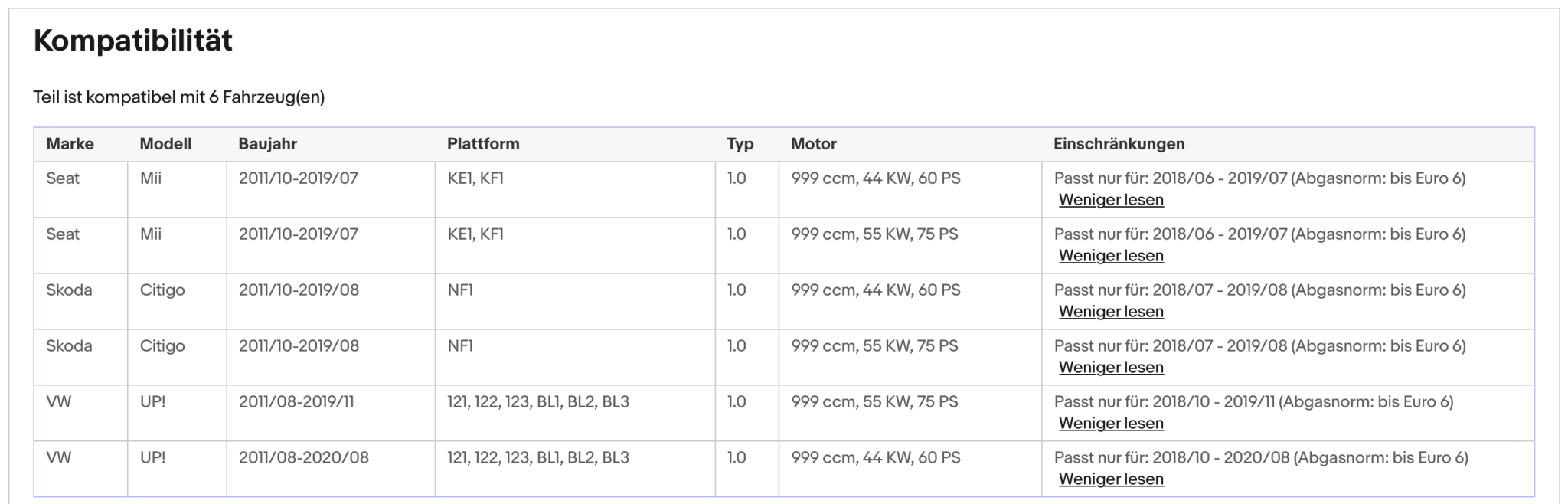Click the platform cell listing KE1, KF1 in first row
The height and width of the screenshot is (504, 1568).
click(575, 189)
